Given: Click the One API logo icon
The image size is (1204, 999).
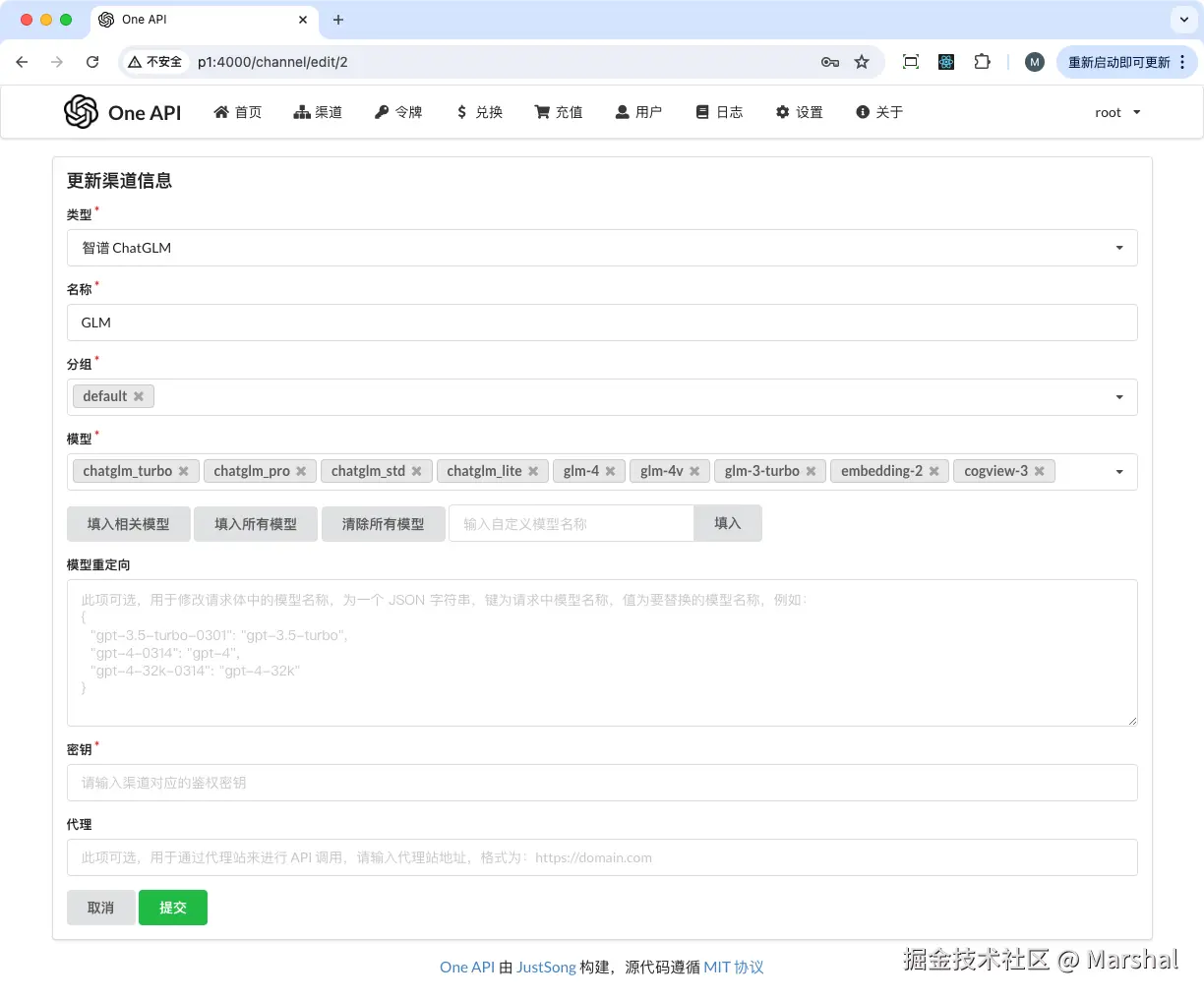Looking at the screenshot, I should [81, 112].
